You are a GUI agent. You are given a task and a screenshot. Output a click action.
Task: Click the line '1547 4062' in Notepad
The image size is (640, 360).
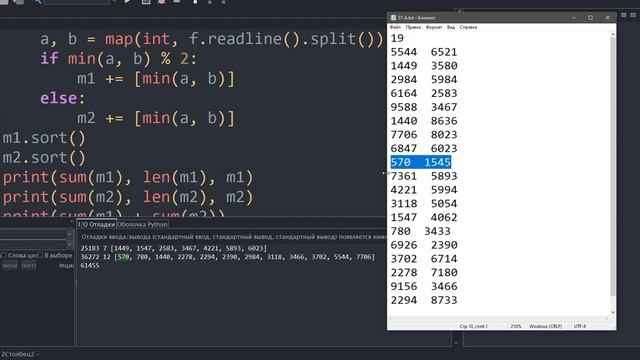[x=424, y=218]
